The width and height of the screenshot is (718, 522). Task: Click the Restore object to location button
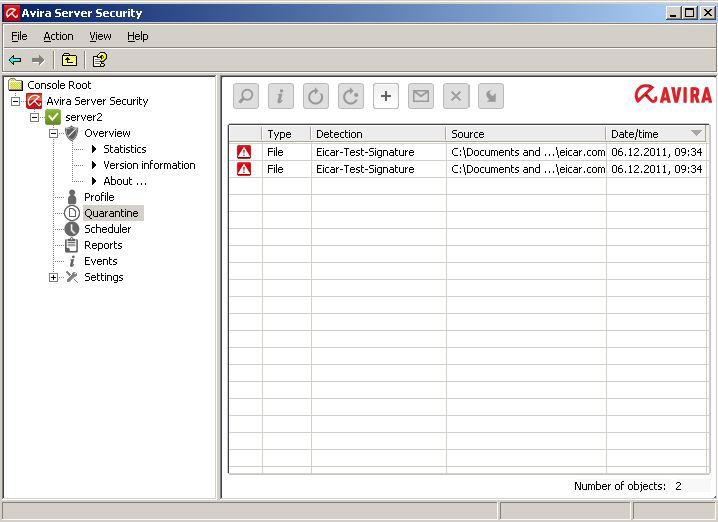tap(351, 96)
